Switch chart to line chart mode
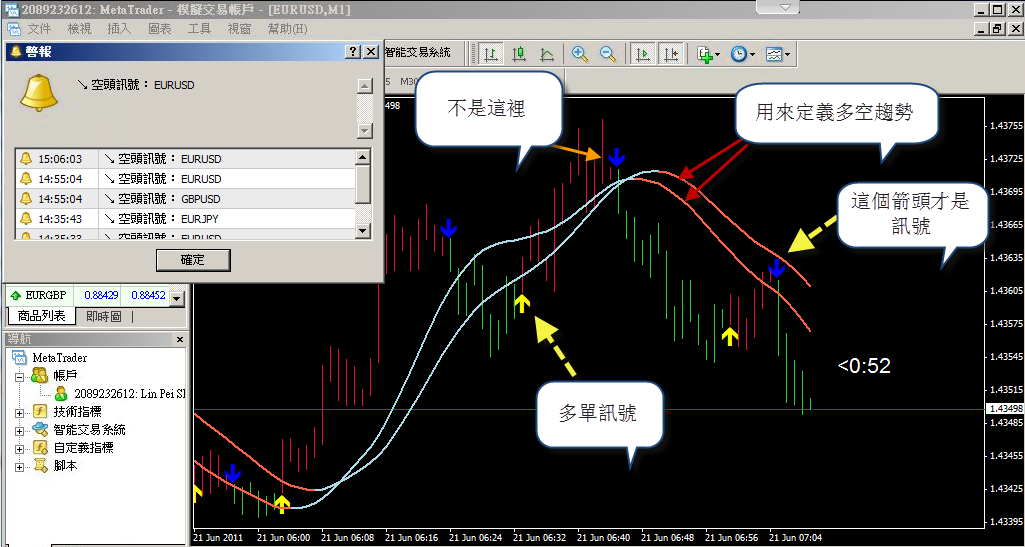Screen dimensions: 1025x547 pyautogui.click(x=548, y=54)
